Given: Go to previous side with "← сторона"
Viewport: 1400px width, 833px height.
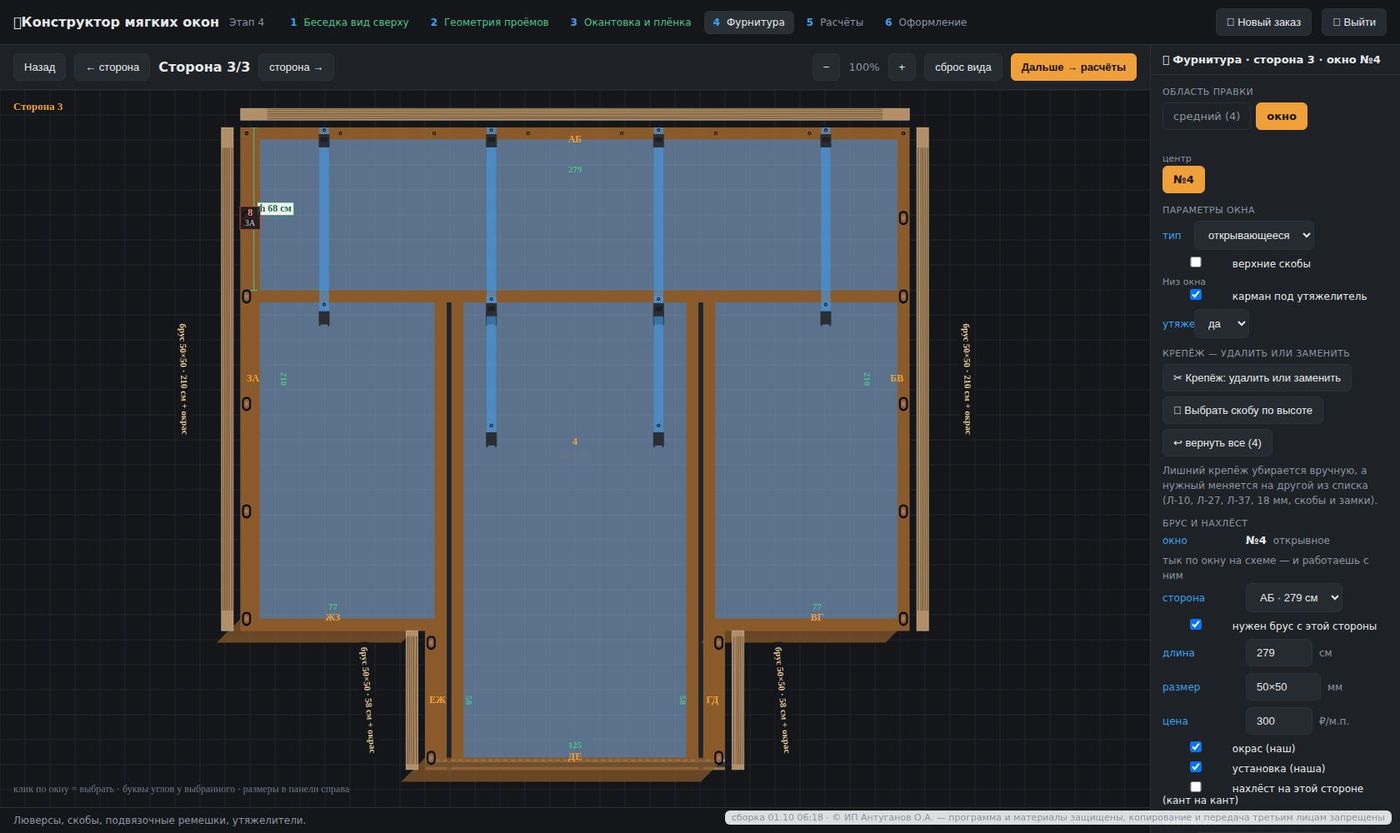Looking at the screenshot, I should coord(112,67).
